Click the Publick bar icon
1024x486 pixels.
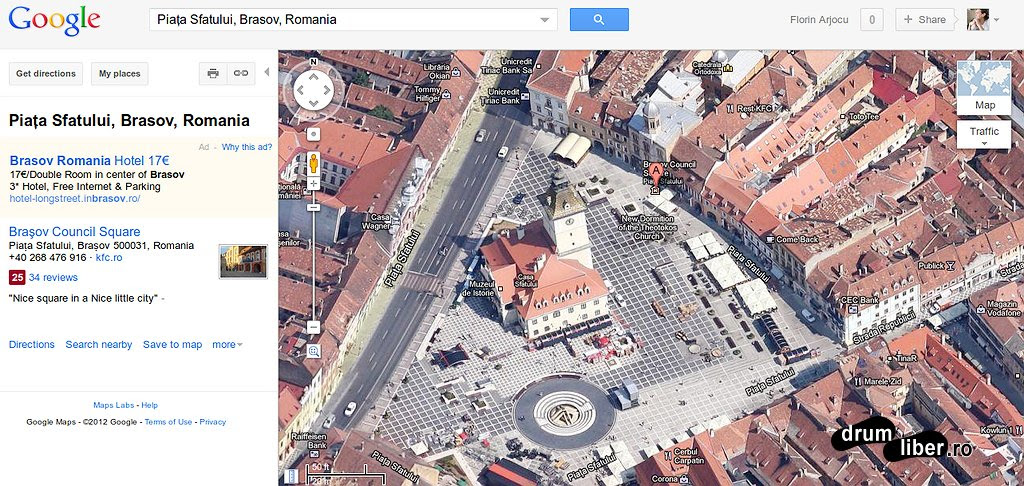point(951,265)
